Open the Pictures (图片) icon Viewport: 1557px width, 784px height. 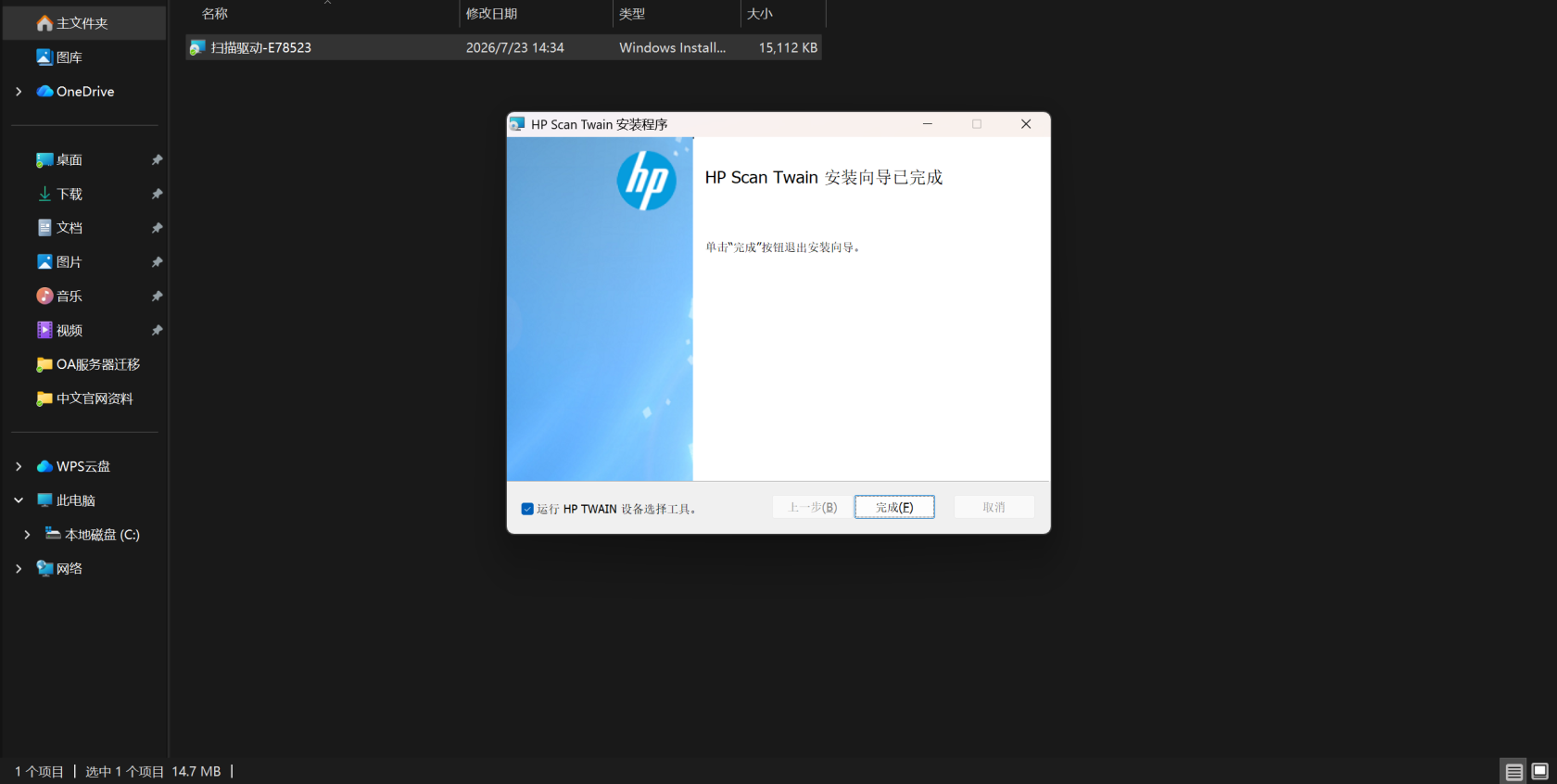point(44,262)
